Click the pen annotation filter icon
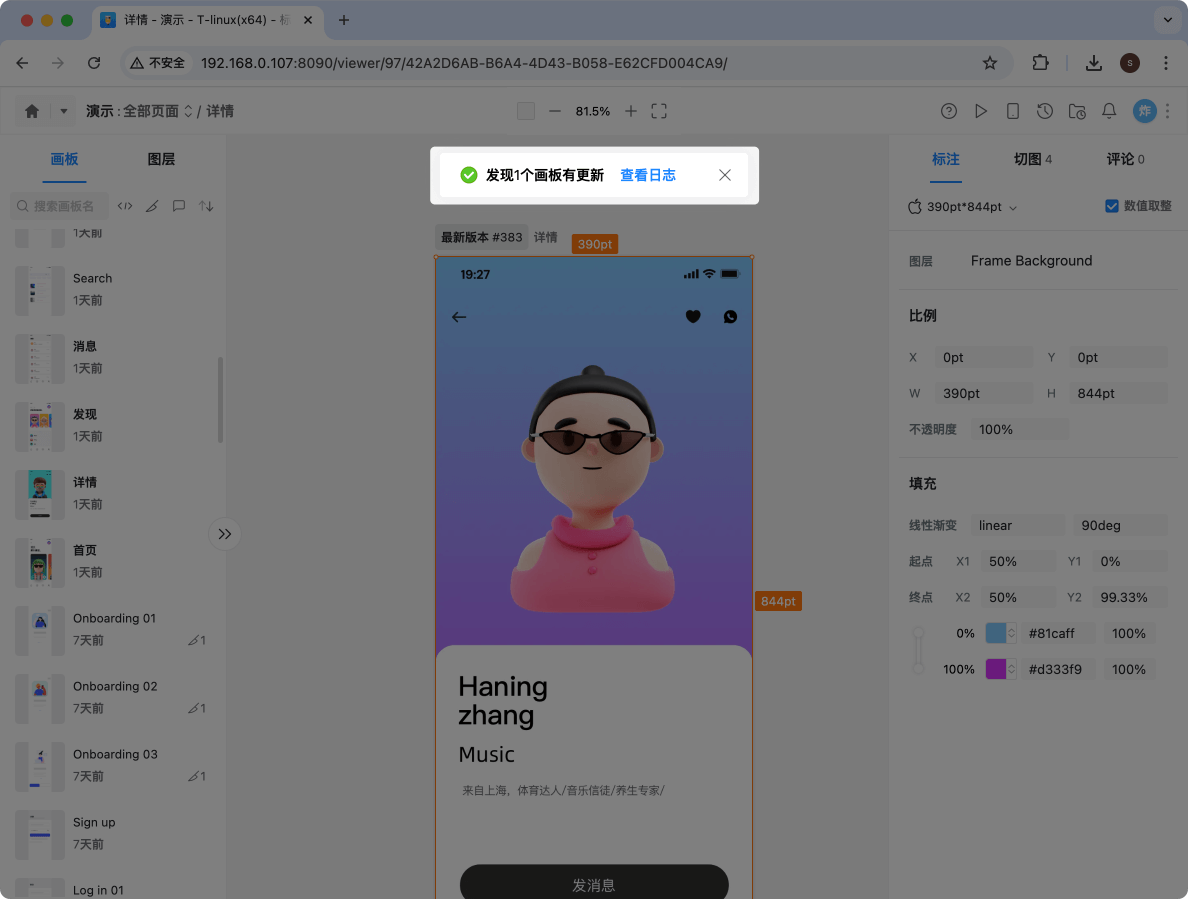Viewport: 1188px width, 899px height. coord(152,206)
